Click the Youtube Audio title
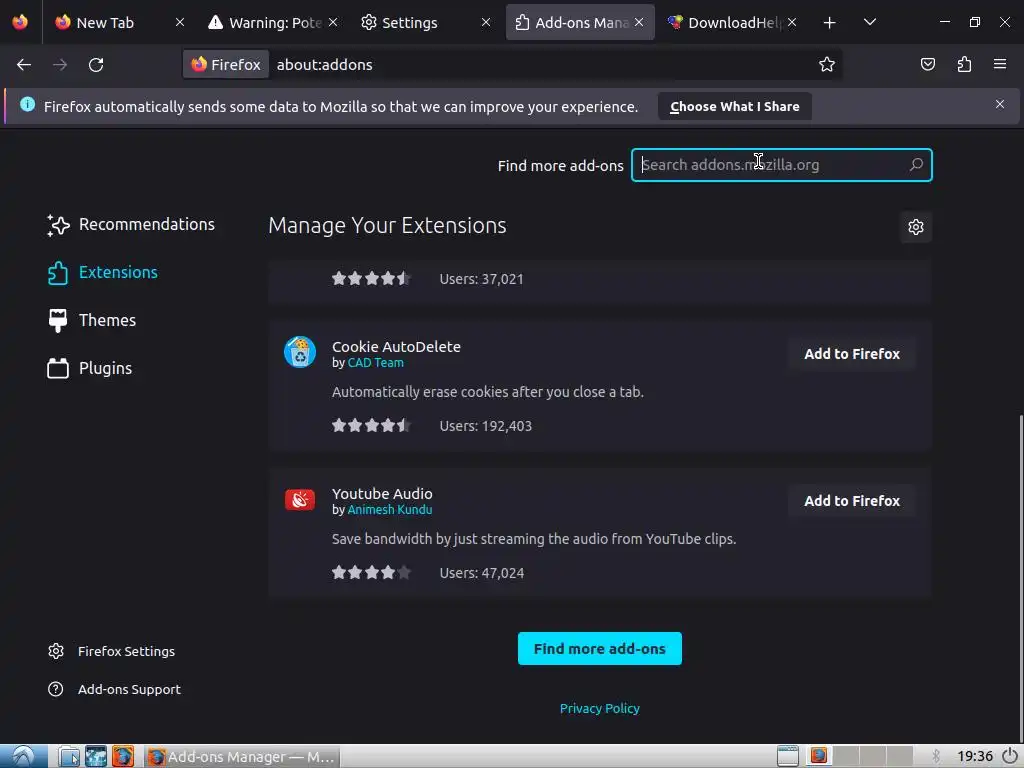 [x=382, y=494]
